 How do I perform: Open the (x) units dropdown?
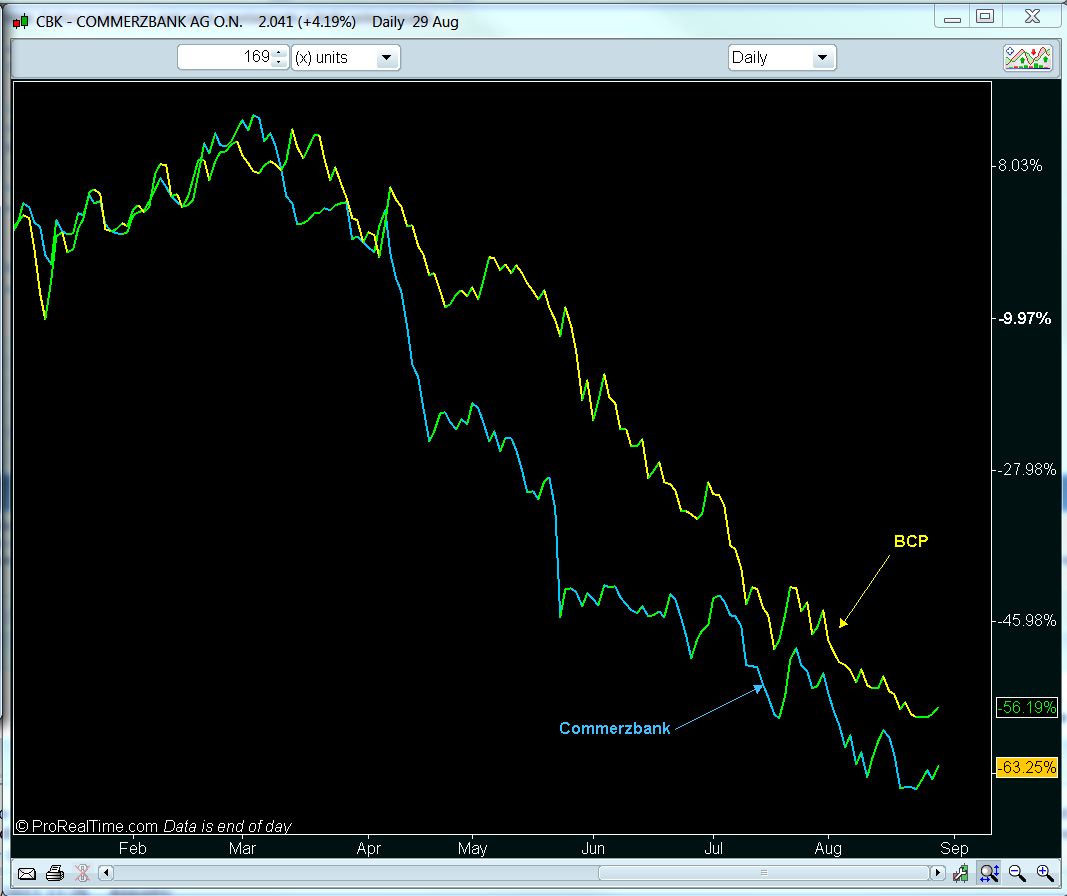click(346, 57)
